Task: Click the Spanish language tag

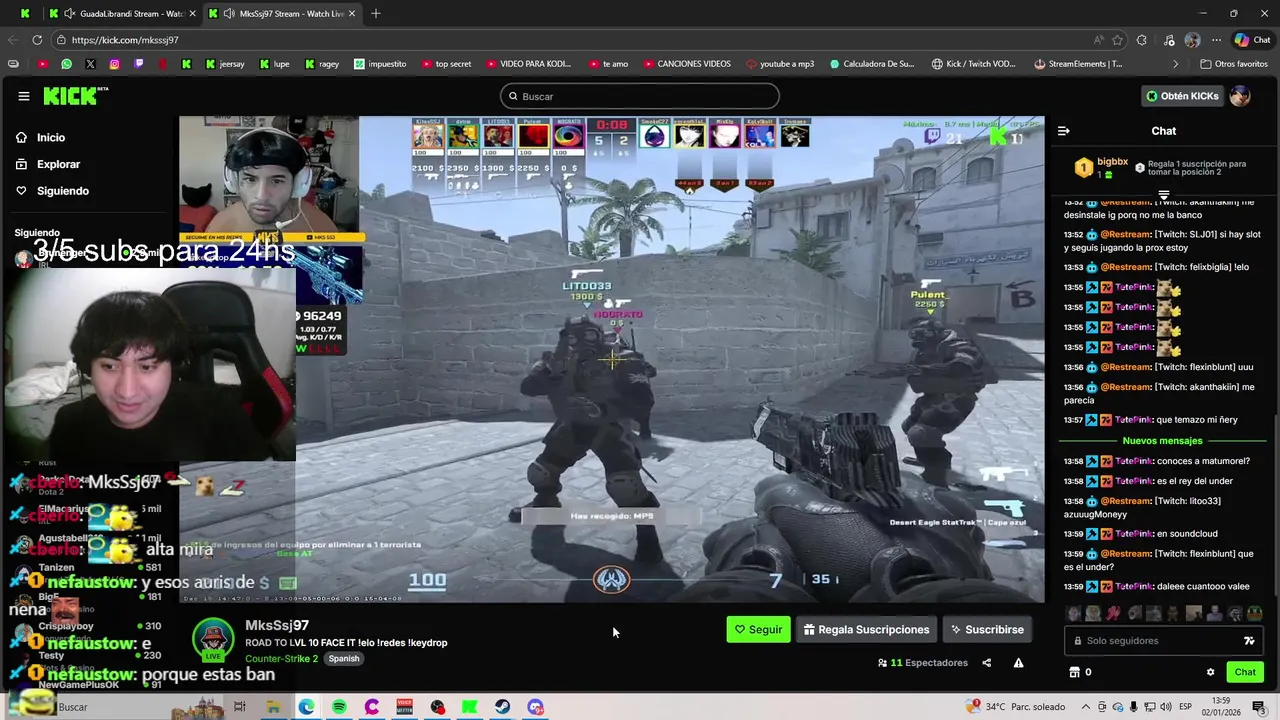Action: point(344,659)
